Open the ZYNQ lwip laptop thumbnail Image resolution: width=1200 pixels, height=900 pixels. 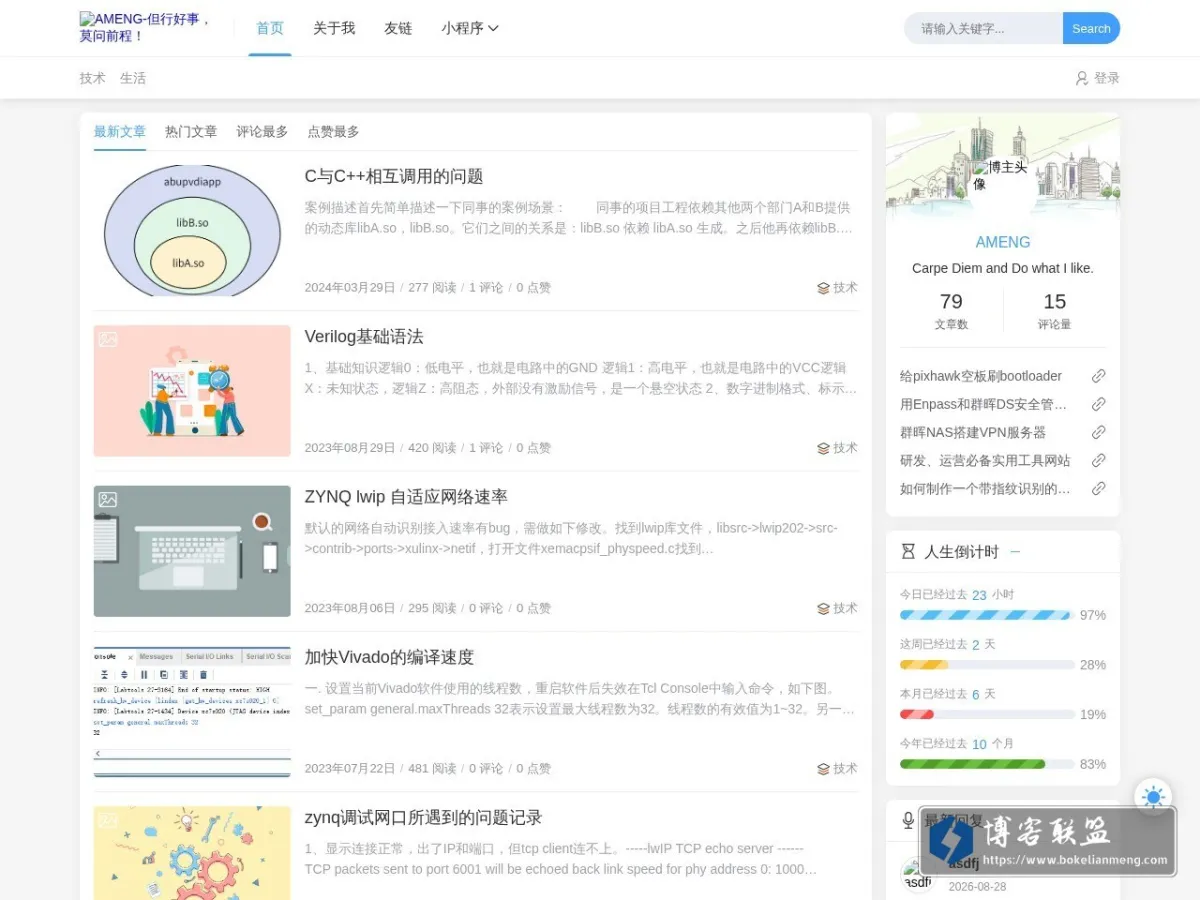click(192, 551)
